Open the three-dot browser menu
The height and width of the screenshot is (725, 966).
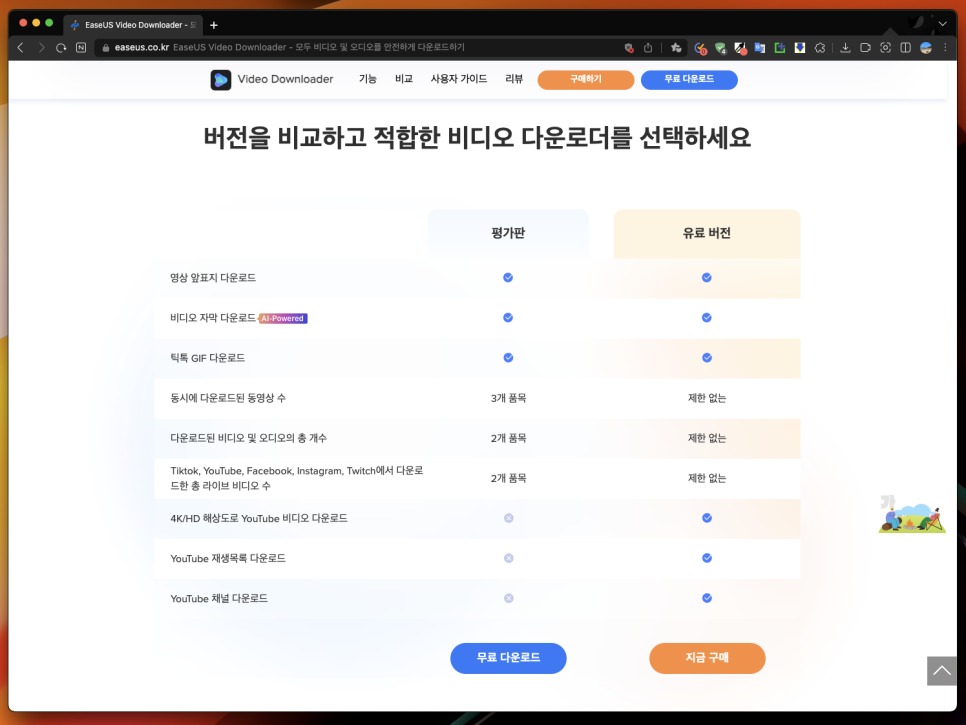pos(945,47)
